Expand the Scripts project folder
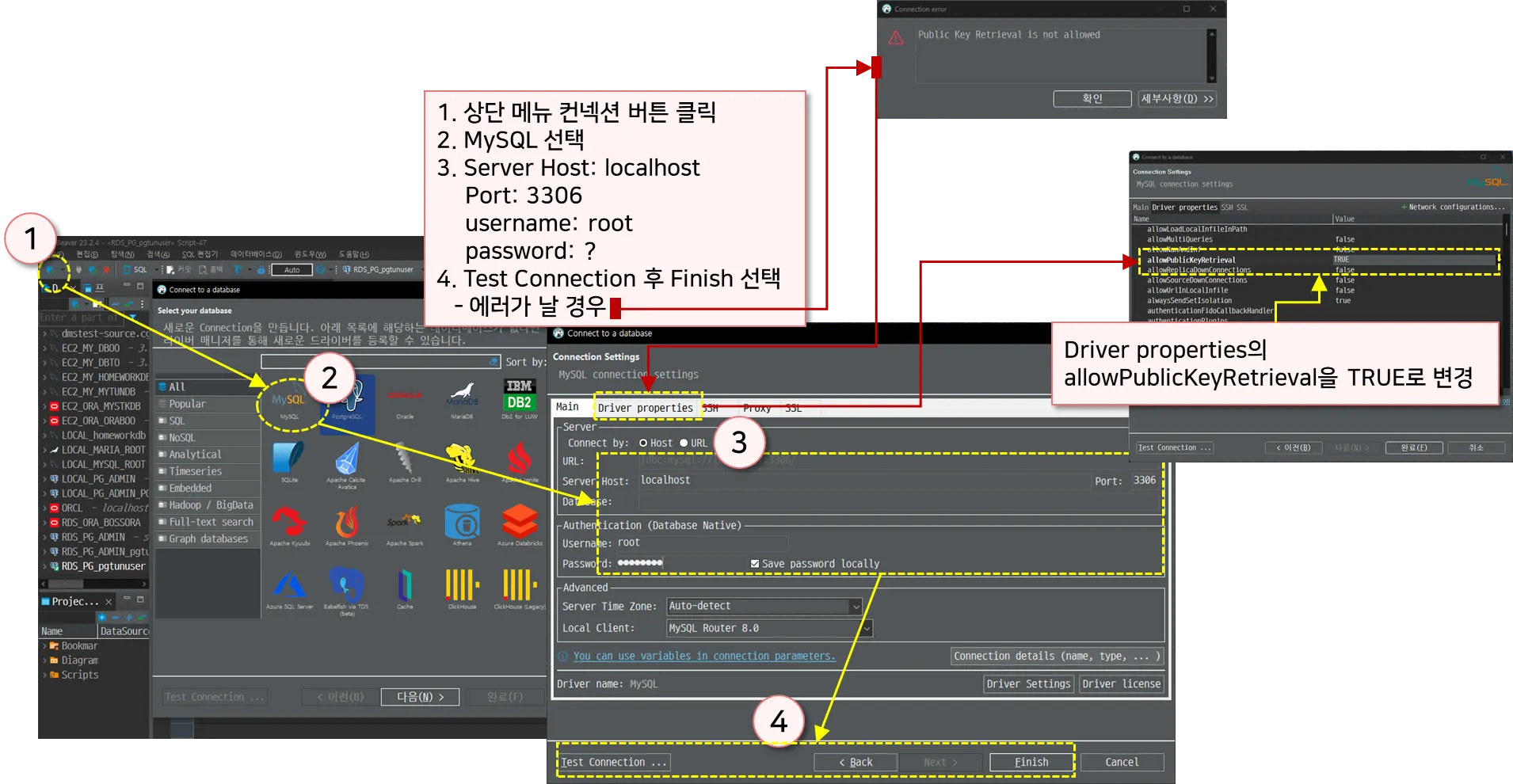1513x784 pixels. click(x=45, y=676)
